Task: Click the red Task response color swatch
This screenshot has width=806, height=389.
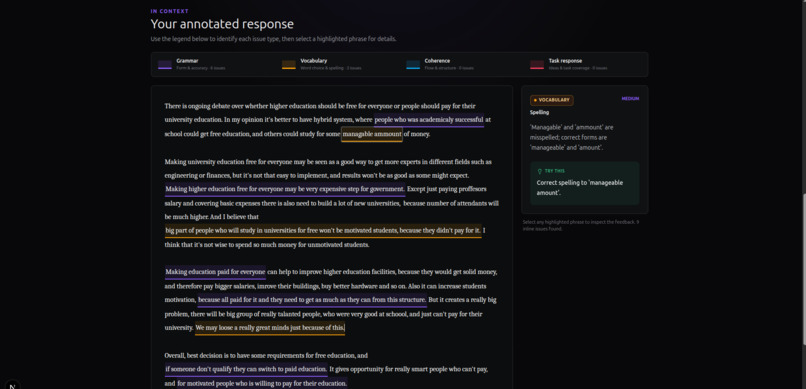Action: click(x=537, y=65)
